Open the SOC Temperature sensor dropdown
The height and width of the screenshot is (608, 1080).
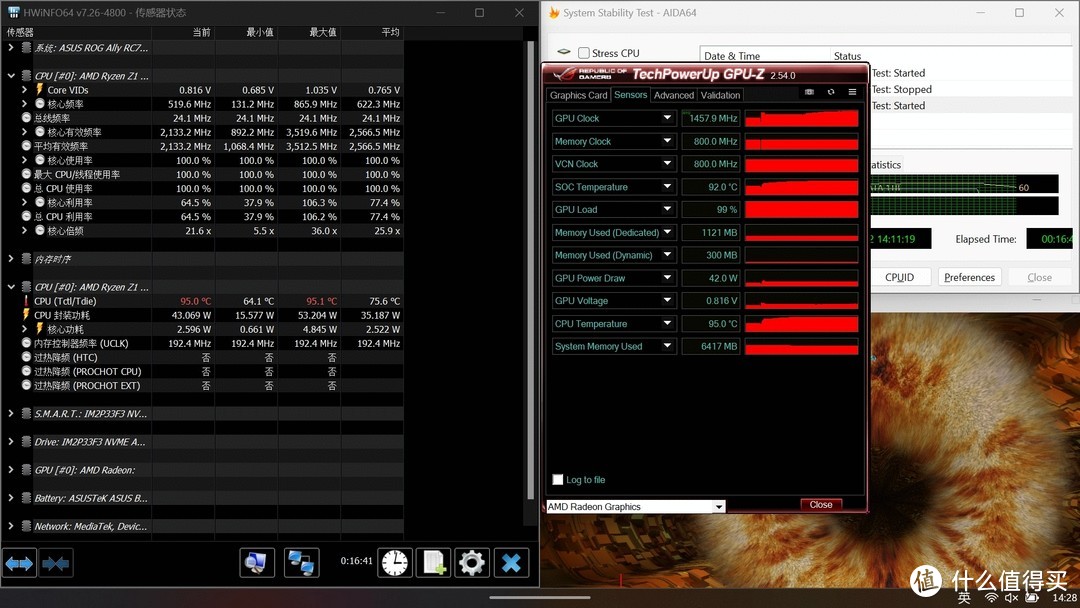667,186
